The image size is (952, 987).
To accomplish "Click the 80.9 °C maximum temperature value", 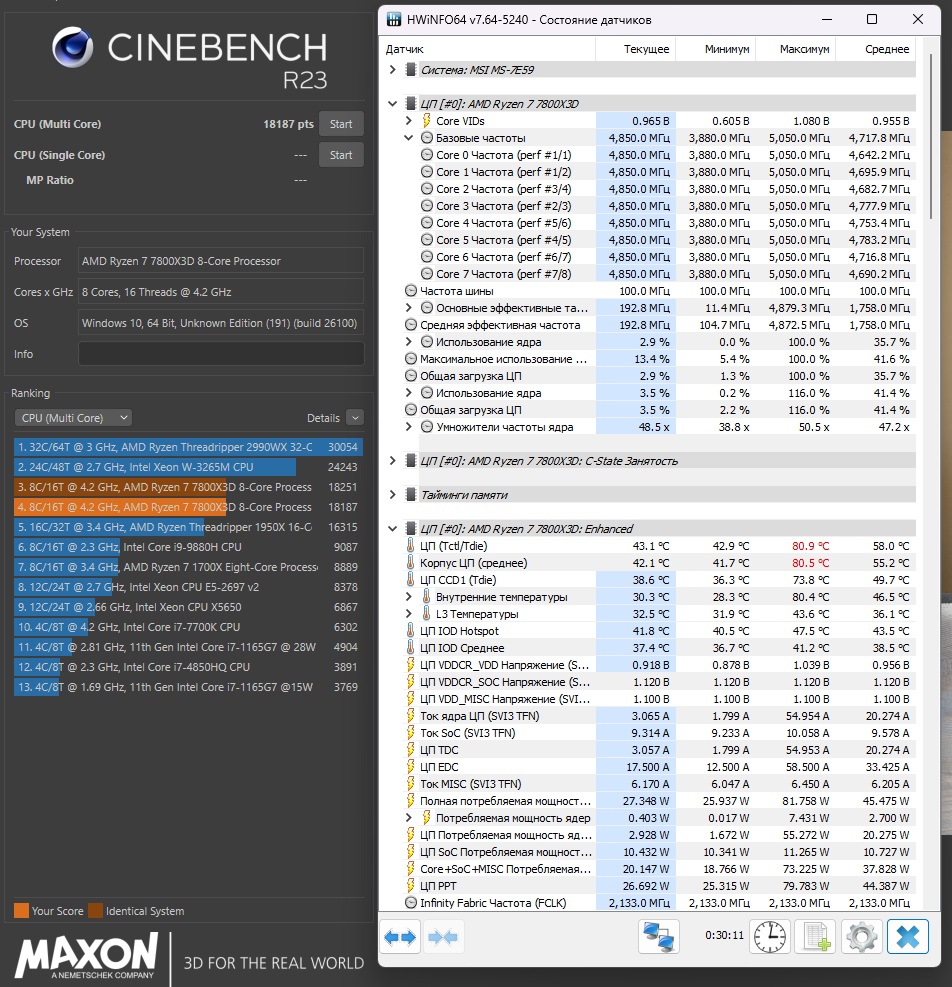I will (810, 546).
